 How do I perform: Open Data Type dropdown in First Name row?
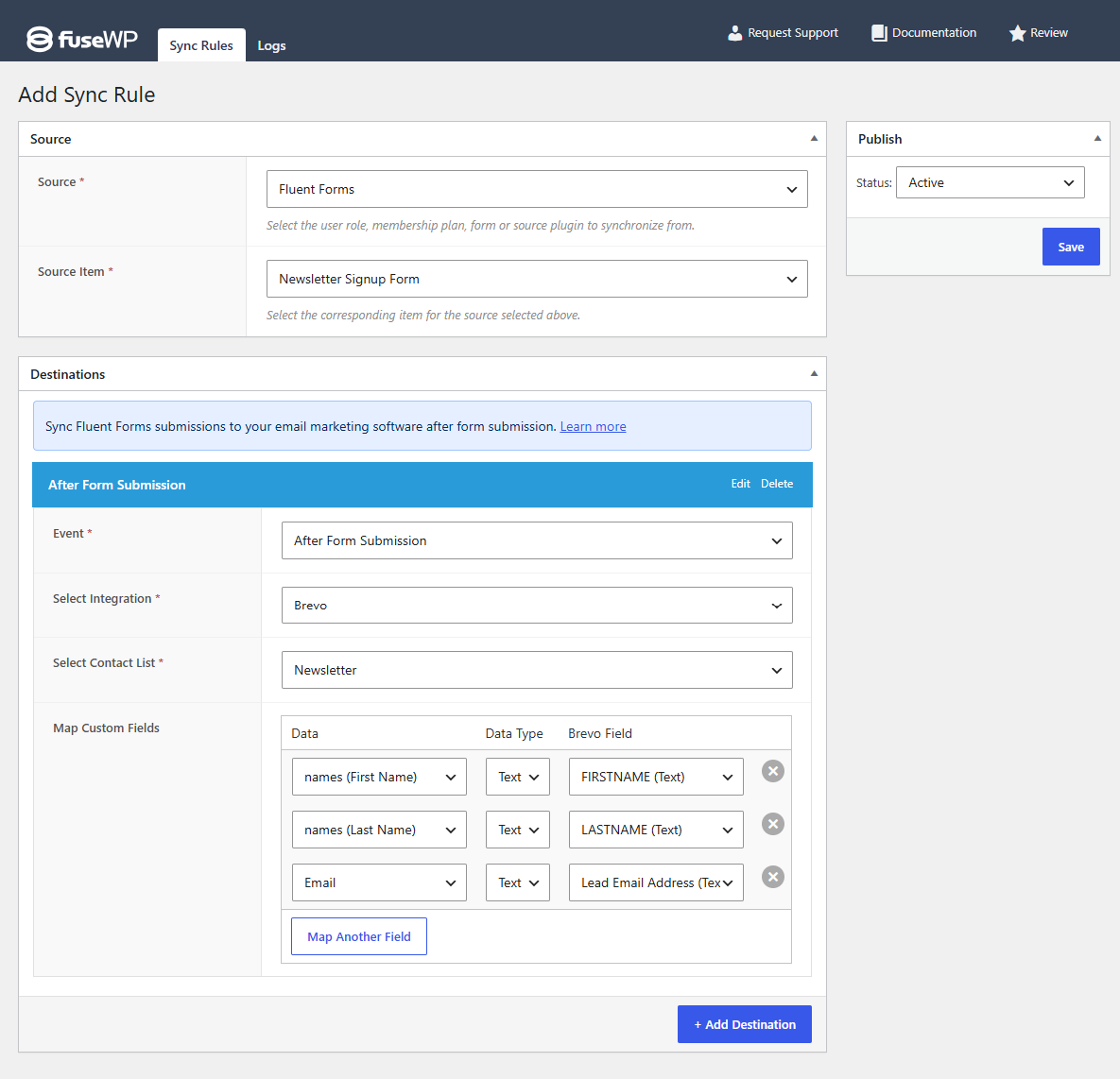pyautogui.click(x=518, y=777)
